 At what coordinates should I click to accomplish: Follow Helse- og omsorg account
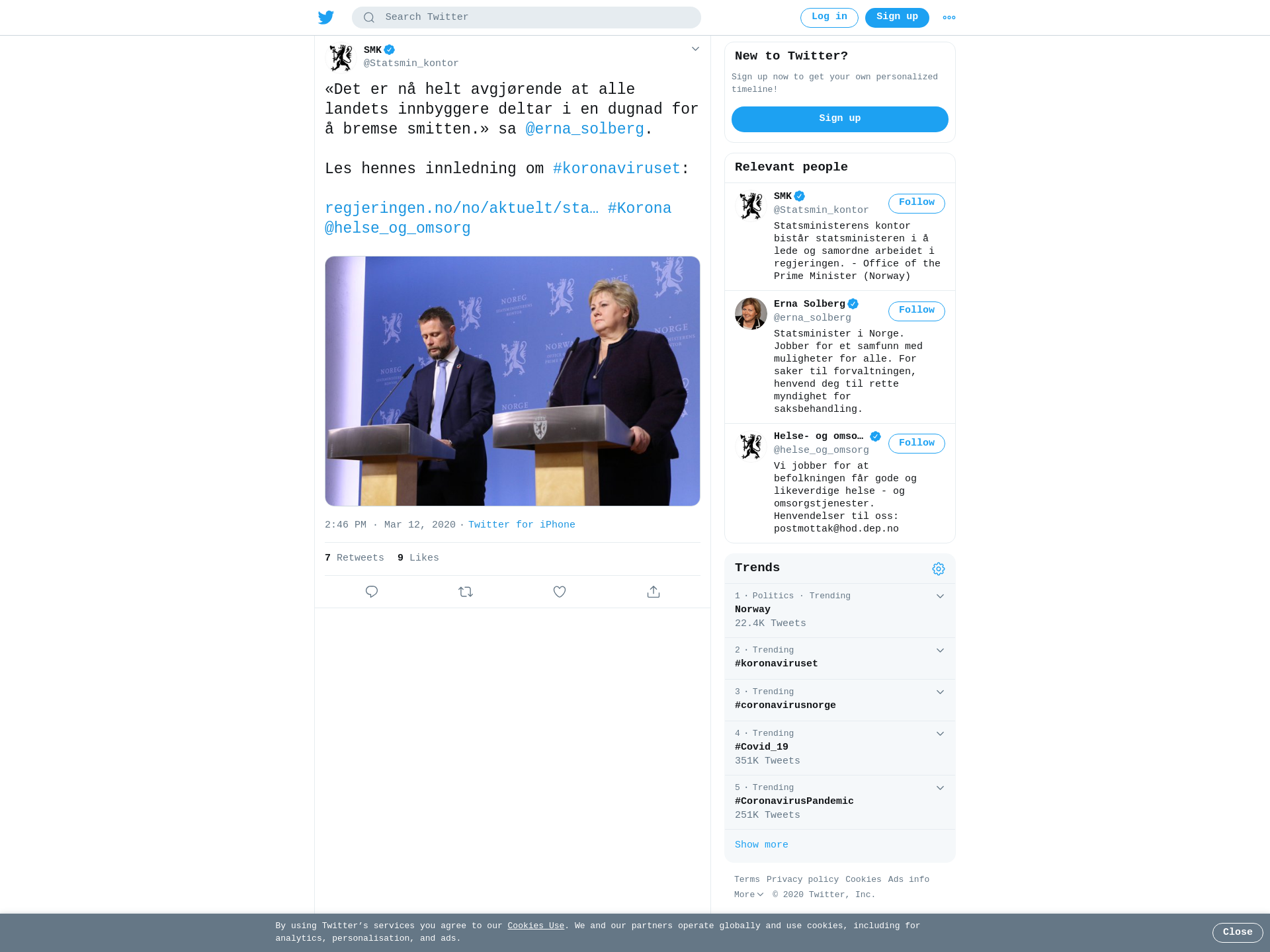(x=916, y=444)
